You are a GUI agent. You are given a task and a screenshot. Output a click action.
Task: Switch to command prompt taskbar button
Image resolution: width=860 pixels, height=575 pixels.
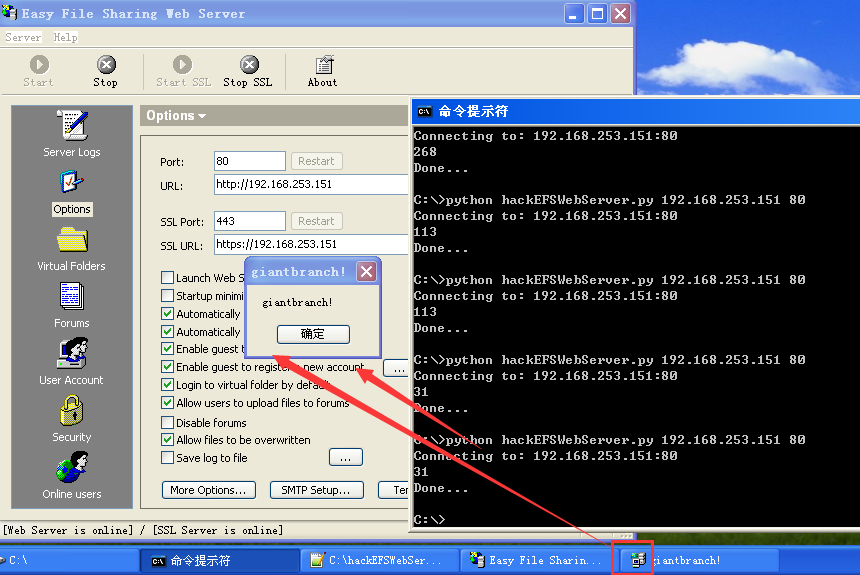click(x=219, y=560)
